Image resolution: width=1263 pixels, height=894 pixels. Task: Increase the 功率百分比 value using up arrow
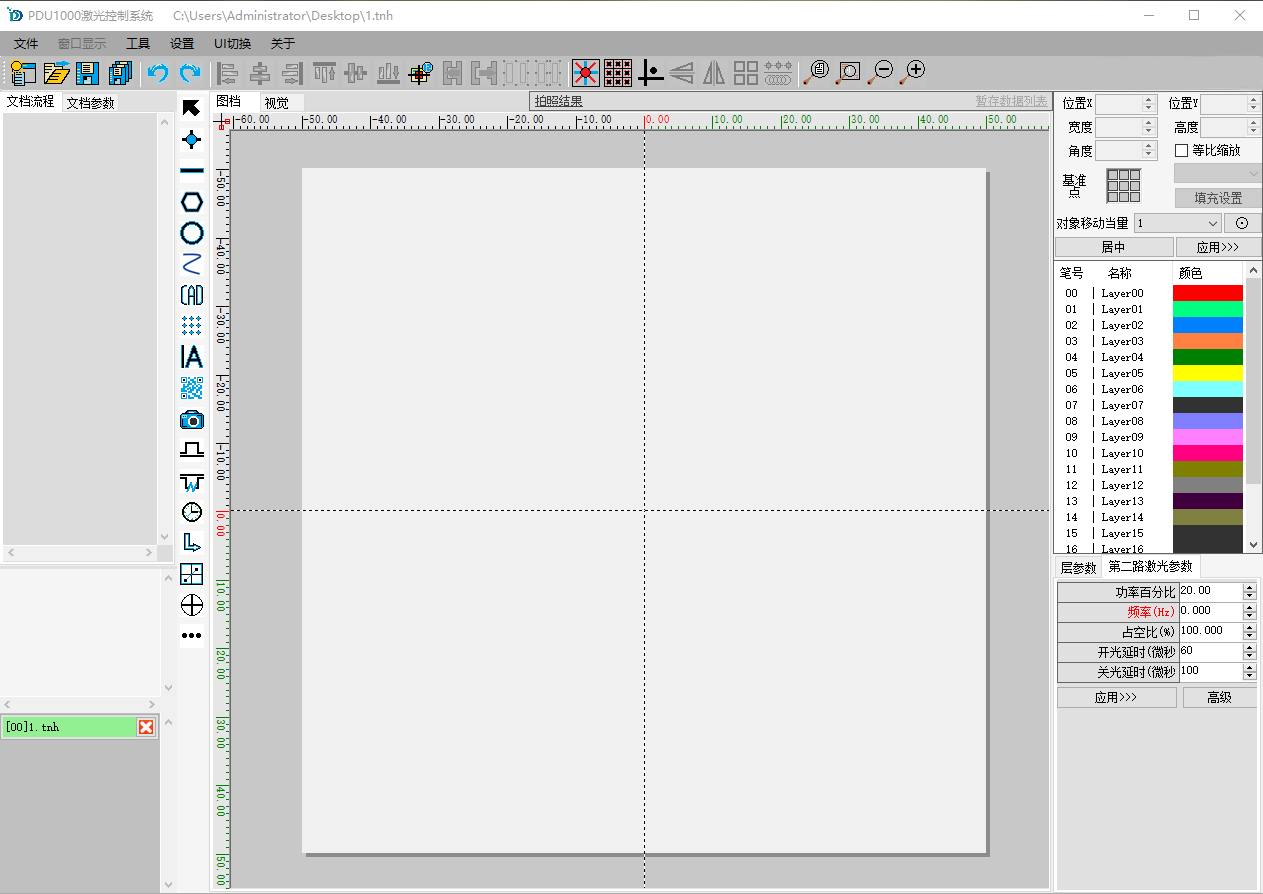1249,587
